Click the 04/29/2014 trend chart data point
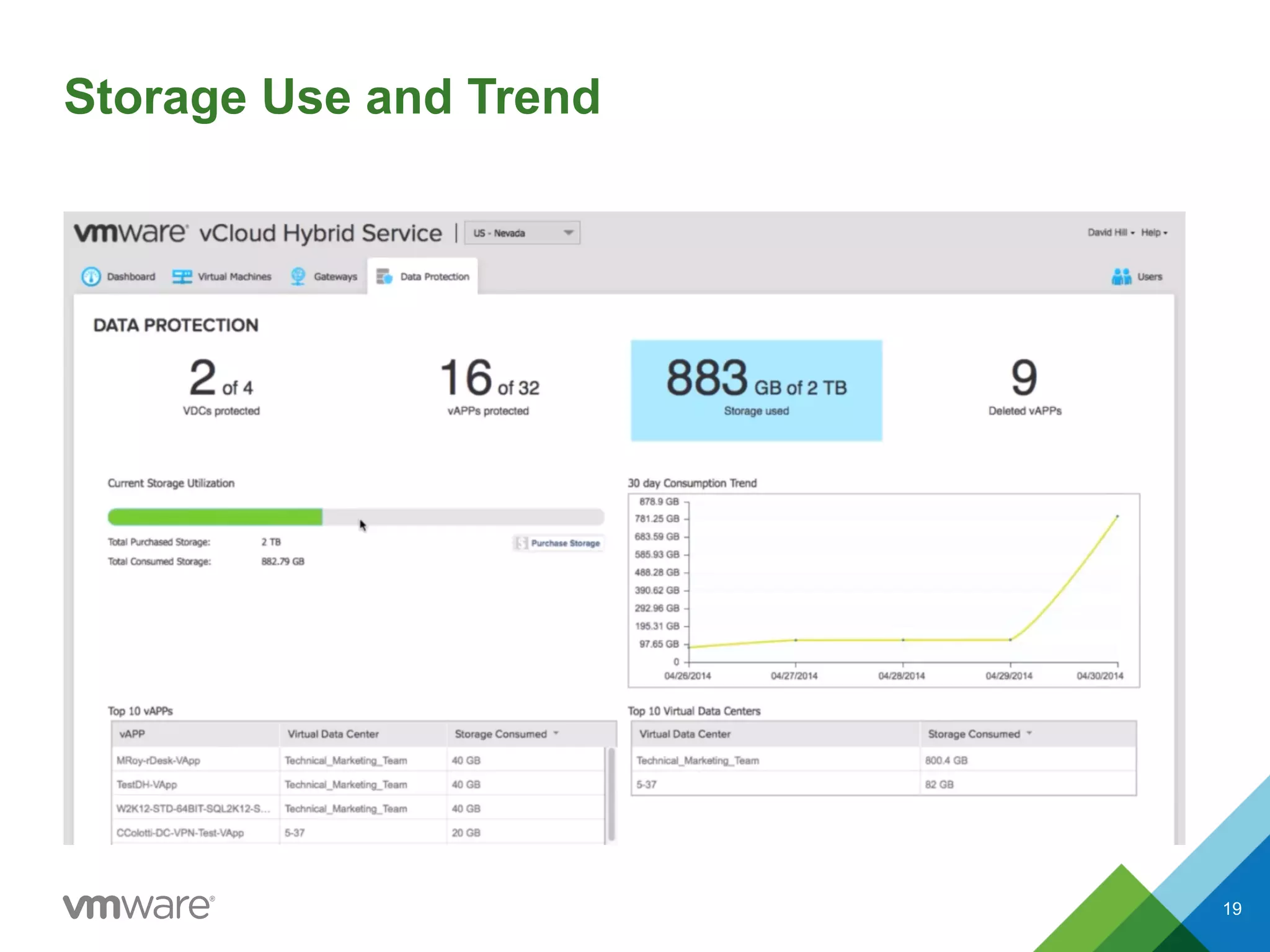1270x952 pixels. (1010, 639)
